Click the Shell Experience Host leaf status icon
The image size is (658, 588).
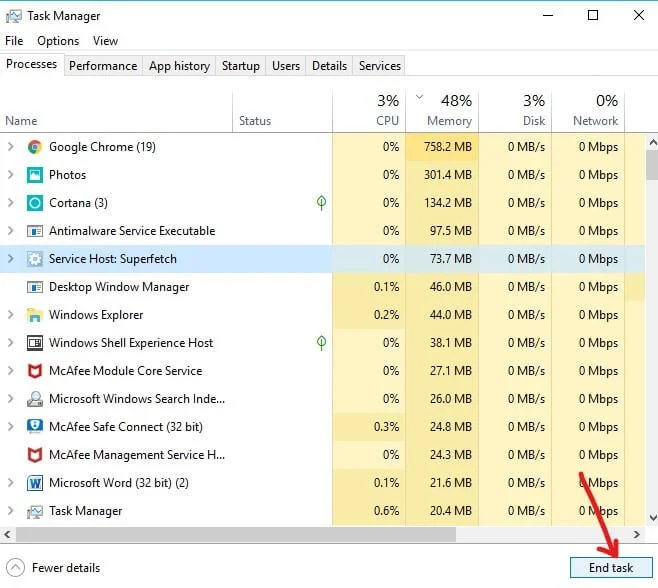[321, 343]
